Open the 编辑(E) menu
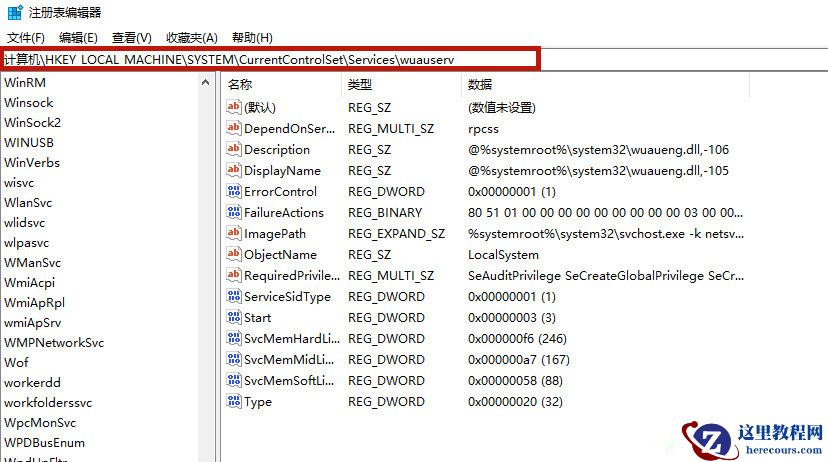 click(x=78, y=38)
